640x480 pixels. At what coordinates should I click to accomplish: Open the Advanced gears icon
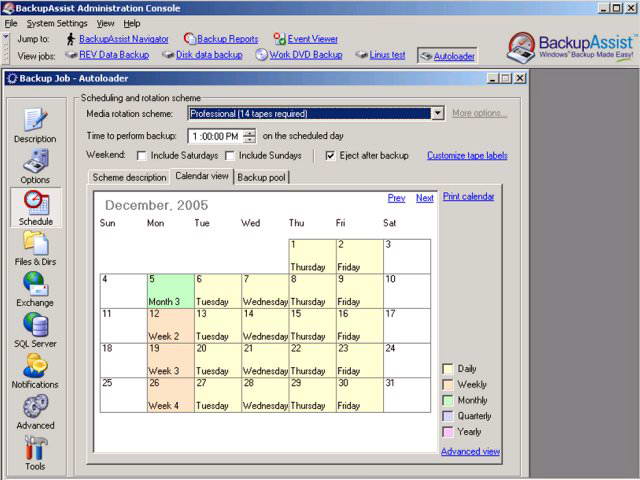[36, 407]
